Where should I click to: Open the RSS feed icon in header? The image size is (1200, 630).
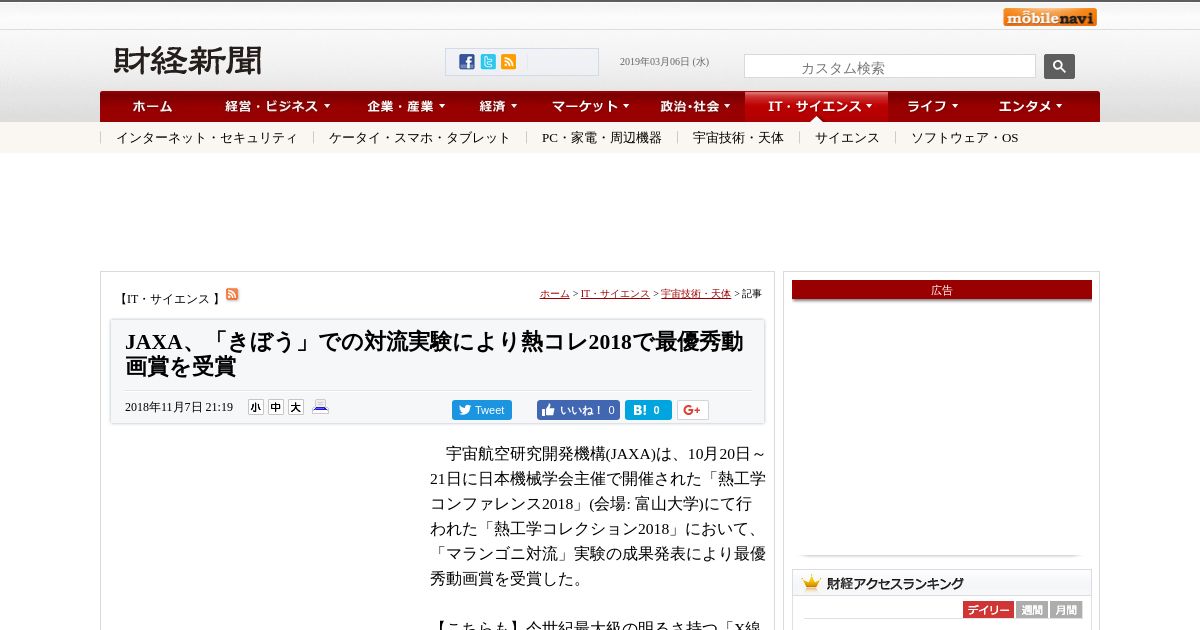(508, 62)
